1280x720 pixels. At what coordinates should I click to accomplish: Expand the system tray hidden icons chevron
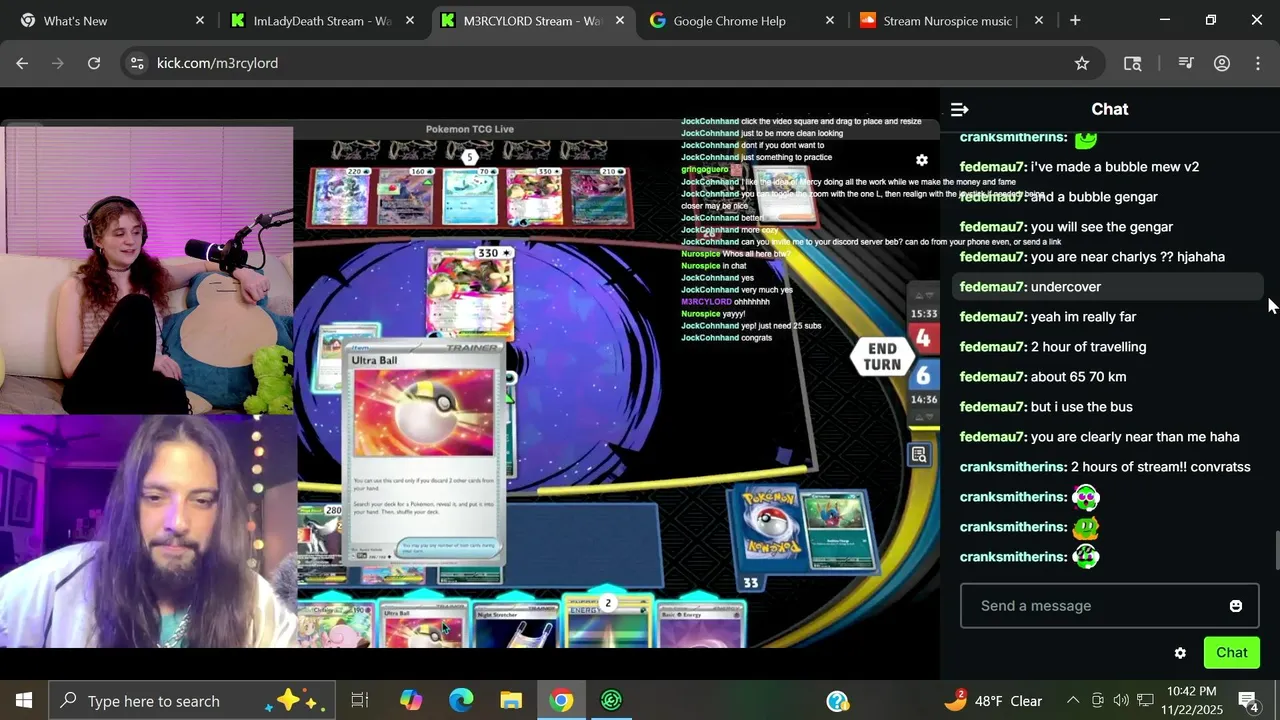click(1073, 701)
